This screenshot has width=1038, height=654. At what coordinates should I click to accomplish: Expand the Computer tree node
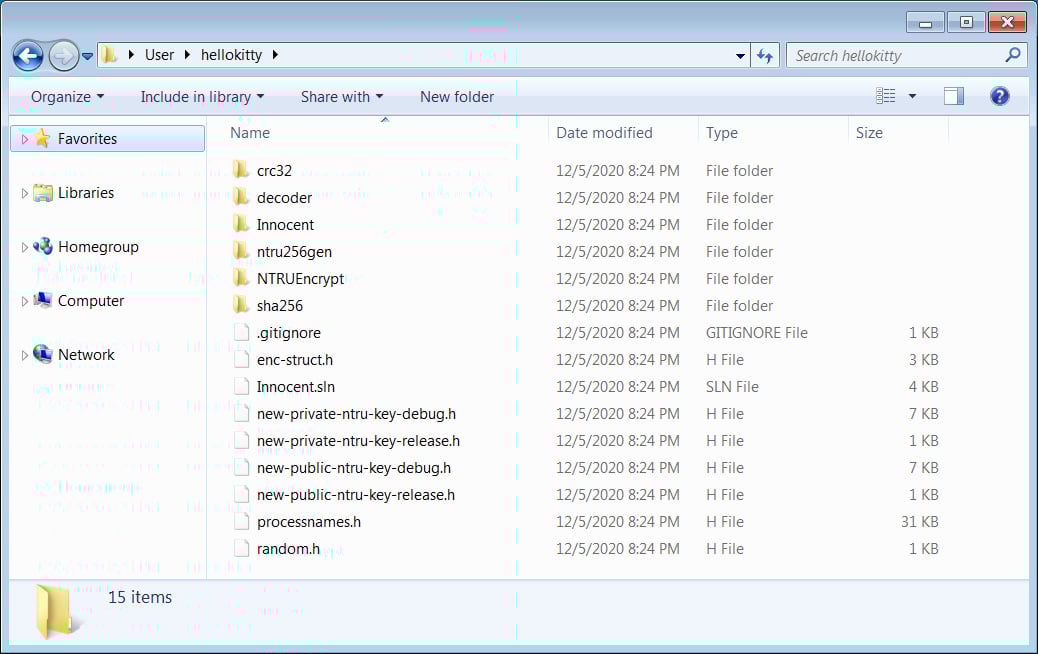pyautogui.click(x=24, y=301)
